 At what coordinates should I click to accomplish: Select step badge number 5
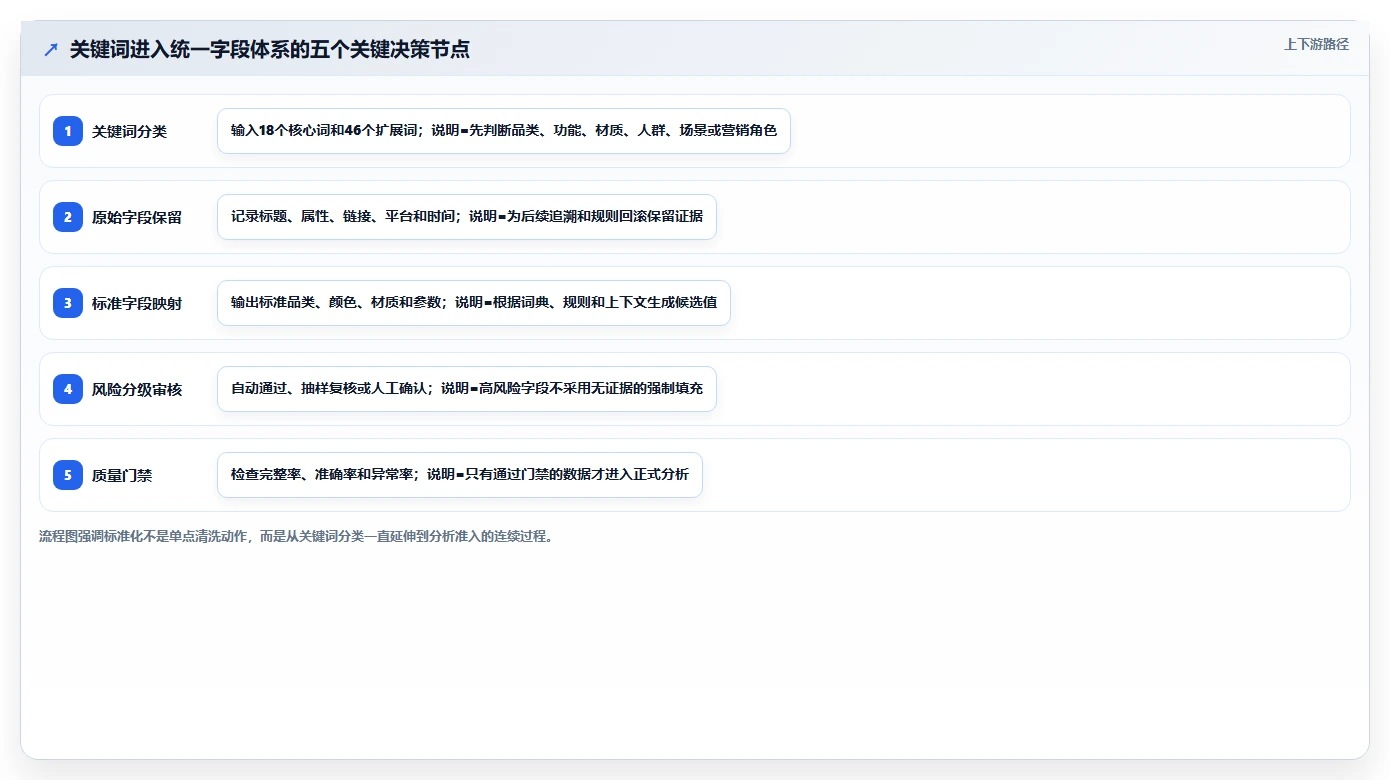pyautogui.click(x=68, y=475)
